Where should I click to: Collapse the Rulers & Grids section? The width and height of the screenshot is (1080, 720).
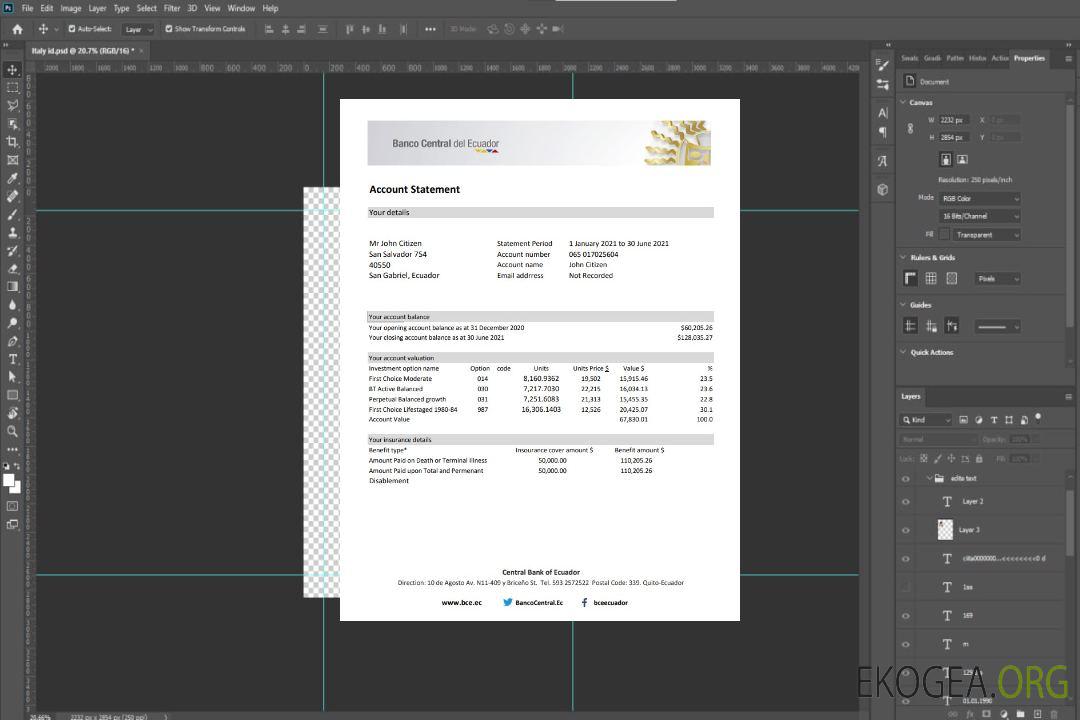point(903,257)
